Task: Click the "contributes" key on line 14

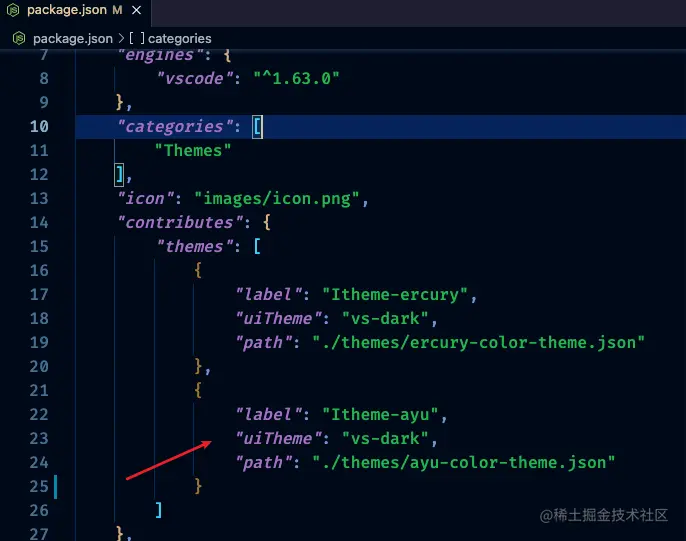Action: pyautogui.click(x=179, y=222)
